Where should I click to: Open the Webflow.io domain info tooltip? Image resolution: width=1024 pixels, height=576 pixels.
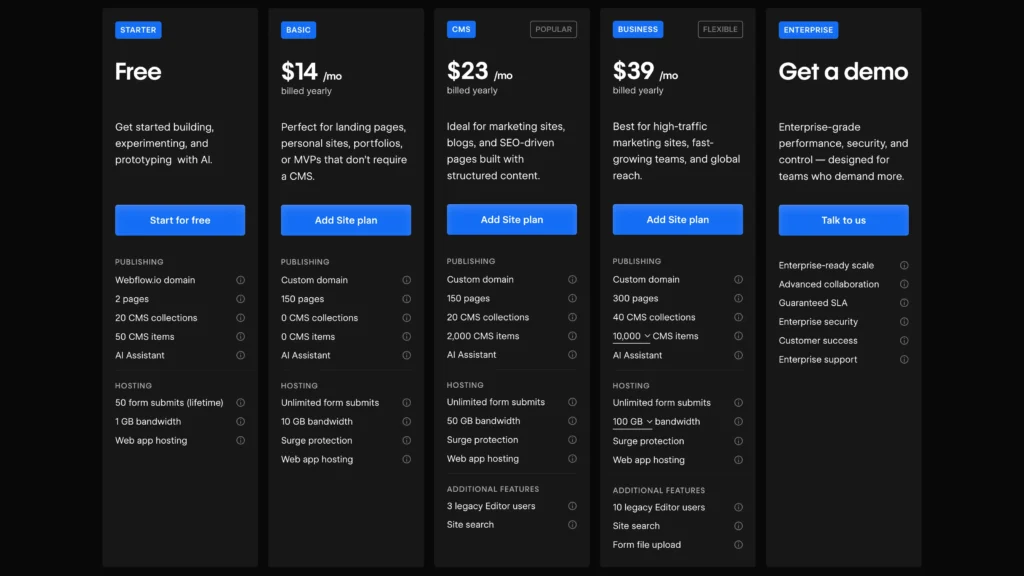click(241, 280)
